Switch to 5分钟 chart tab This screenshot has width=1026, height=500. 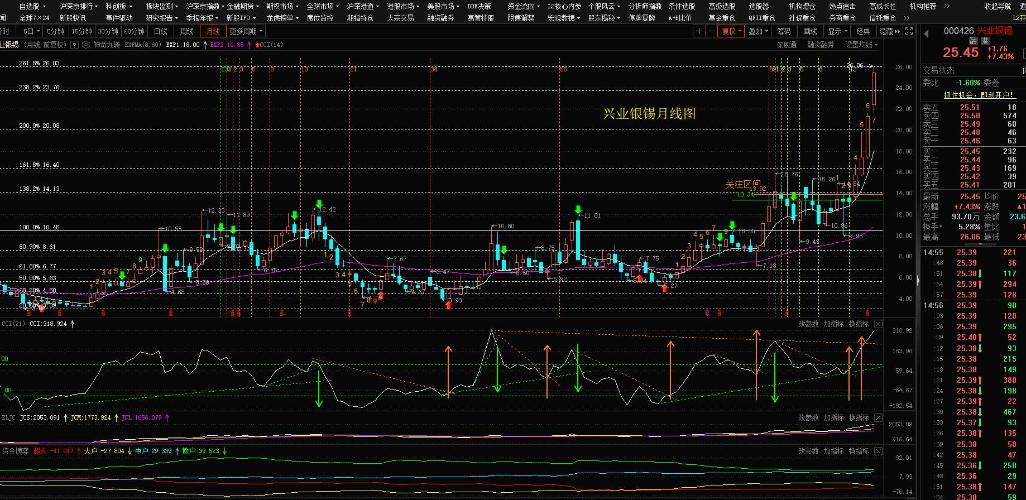pos(56,31)
